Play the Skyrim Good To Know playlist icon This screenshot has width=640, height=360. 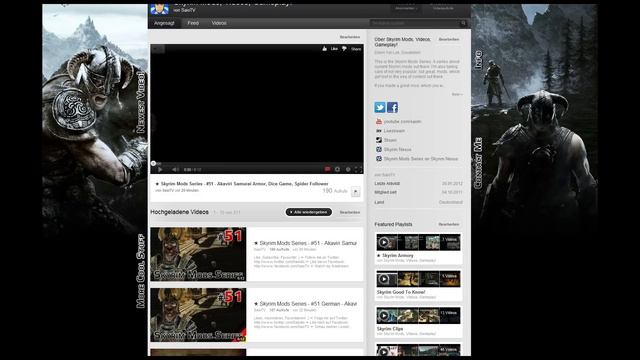click(384, 279)
